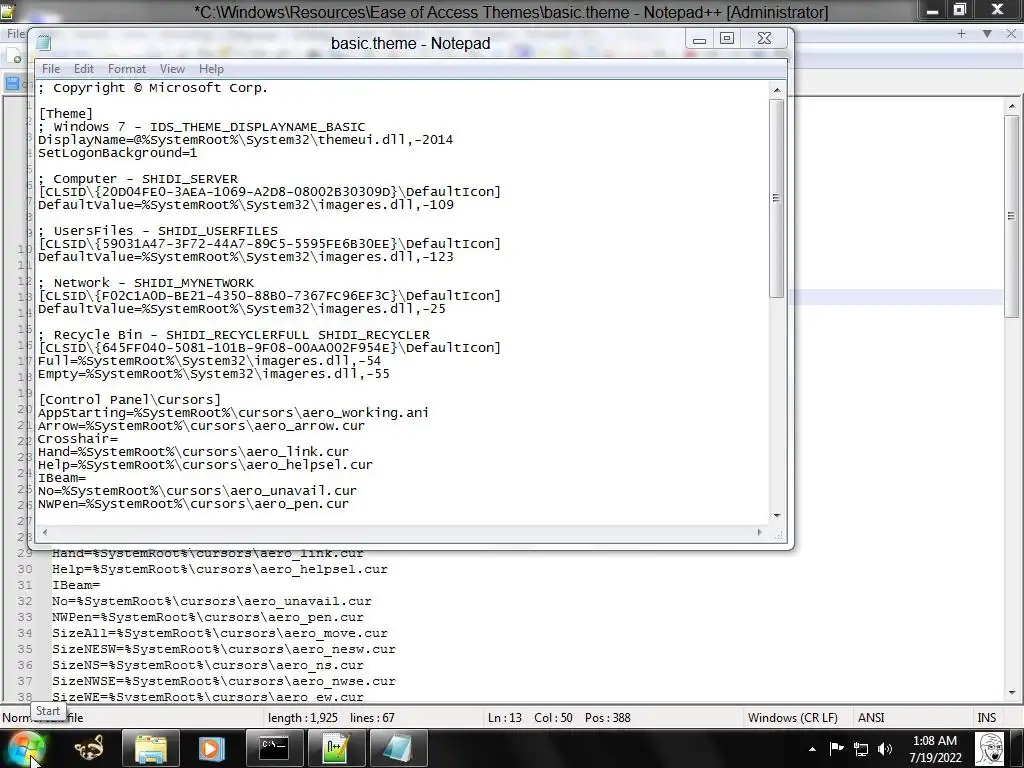1024x768 pixels.
Task: Open the Edit menu in Notepad
Action: [84, 69]
